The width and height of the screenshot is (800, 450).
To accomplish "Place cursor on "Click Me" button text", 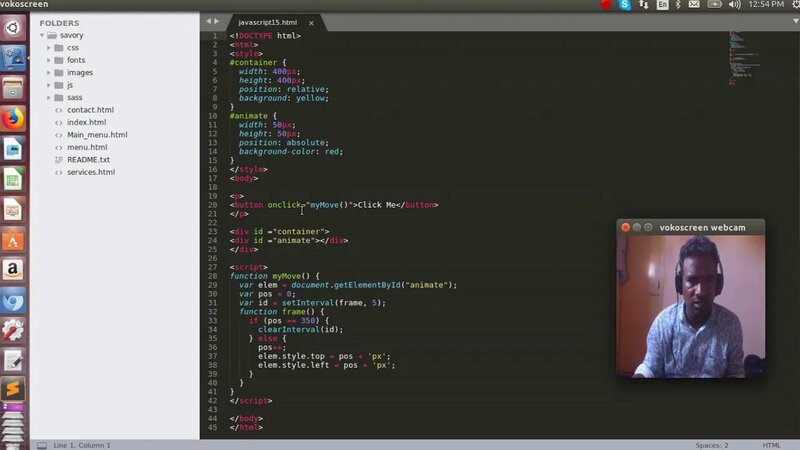I will (x=377, y=205).
